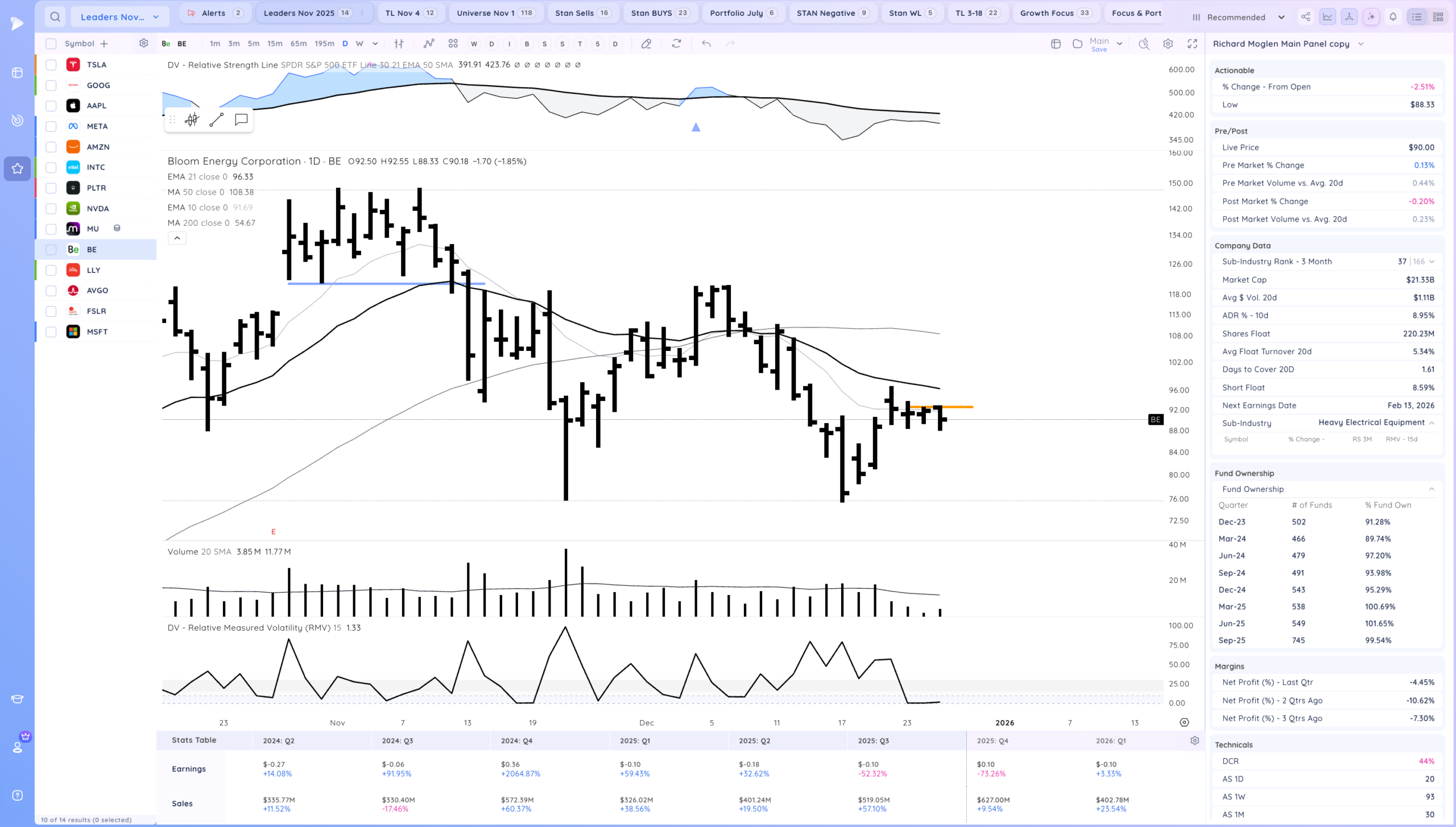Open the comment annotation tool

(x=241, y=119)
